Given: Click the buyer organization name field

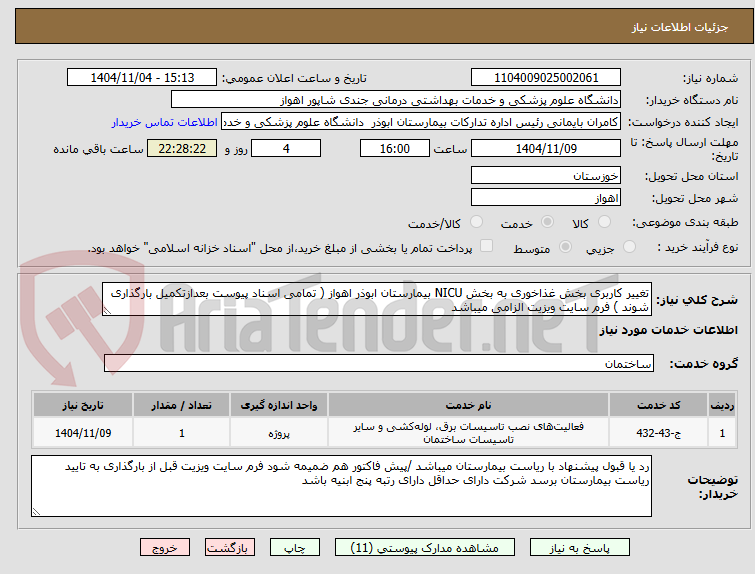Looking at the screenshot, I should [x=395, y=100].
